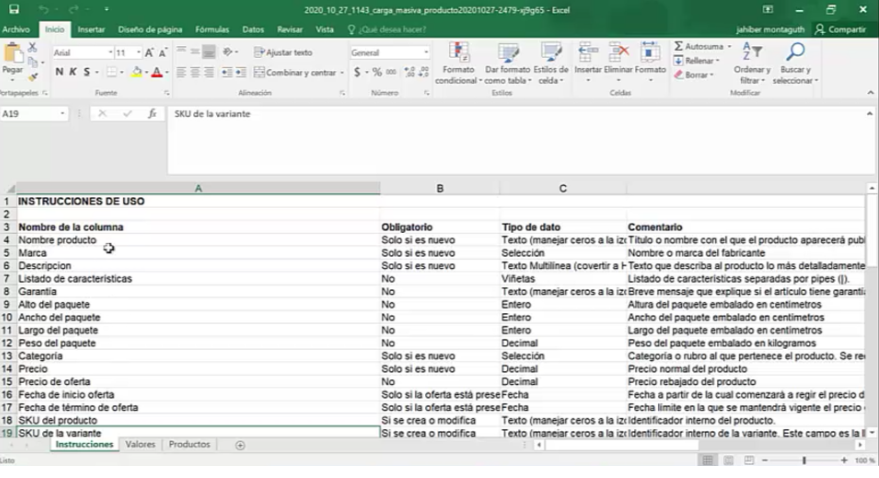Switch to Diseño de página tab
This screenshot has height=478, width=879.
(x=150, y=29)
